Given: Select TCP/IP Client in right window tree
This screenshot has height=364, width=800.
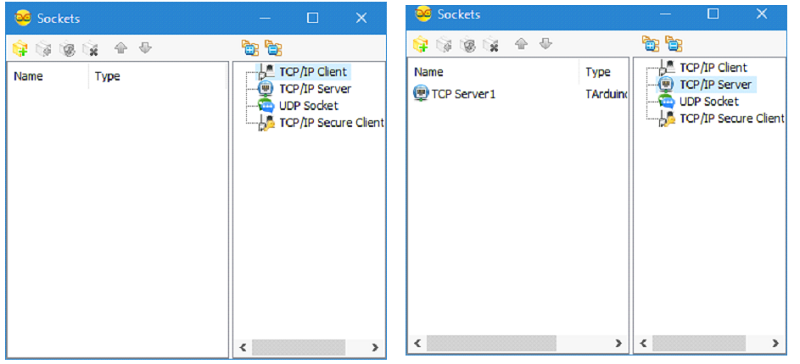Looking at the screenshot, I should (713, 68).
